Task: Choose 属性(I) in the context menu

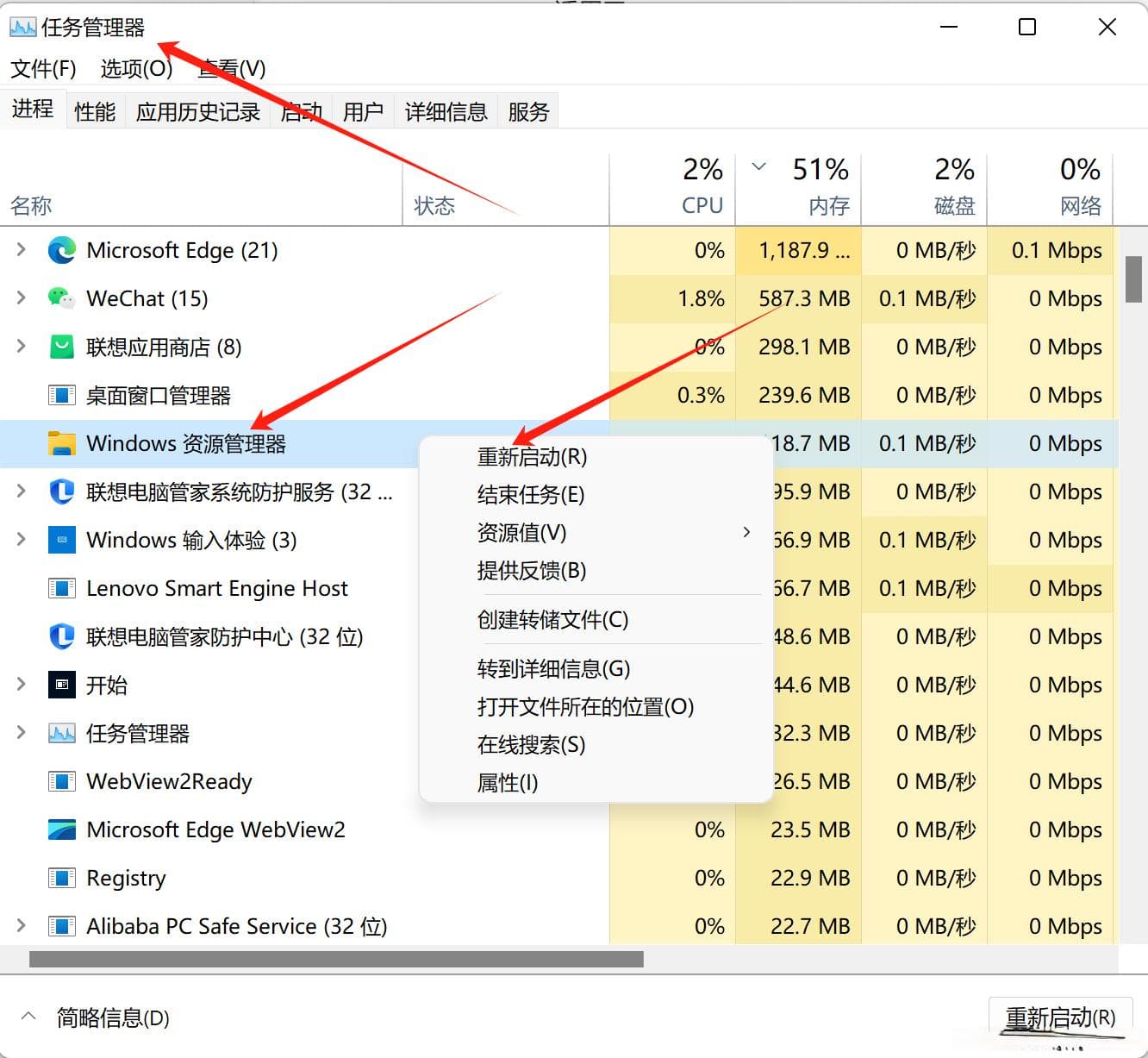Action: click(x=596, y=782)
